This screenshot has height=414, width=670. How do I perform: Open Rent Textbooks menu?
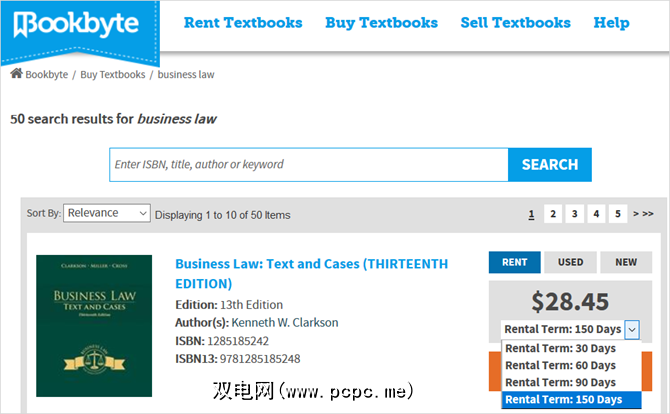click(243, 22)
